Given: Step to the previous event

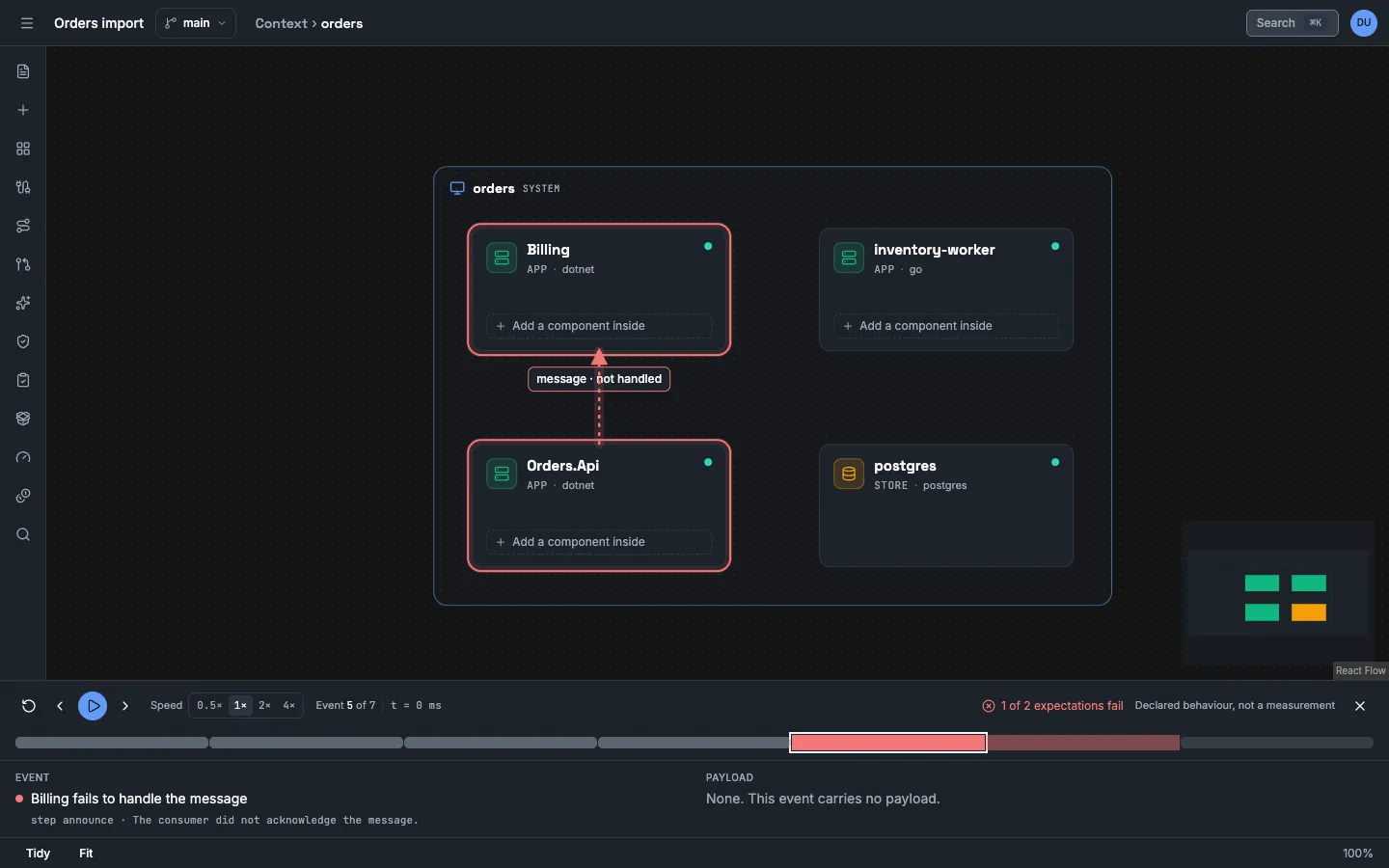Looking at the screenshot, I should click(60, 706).
